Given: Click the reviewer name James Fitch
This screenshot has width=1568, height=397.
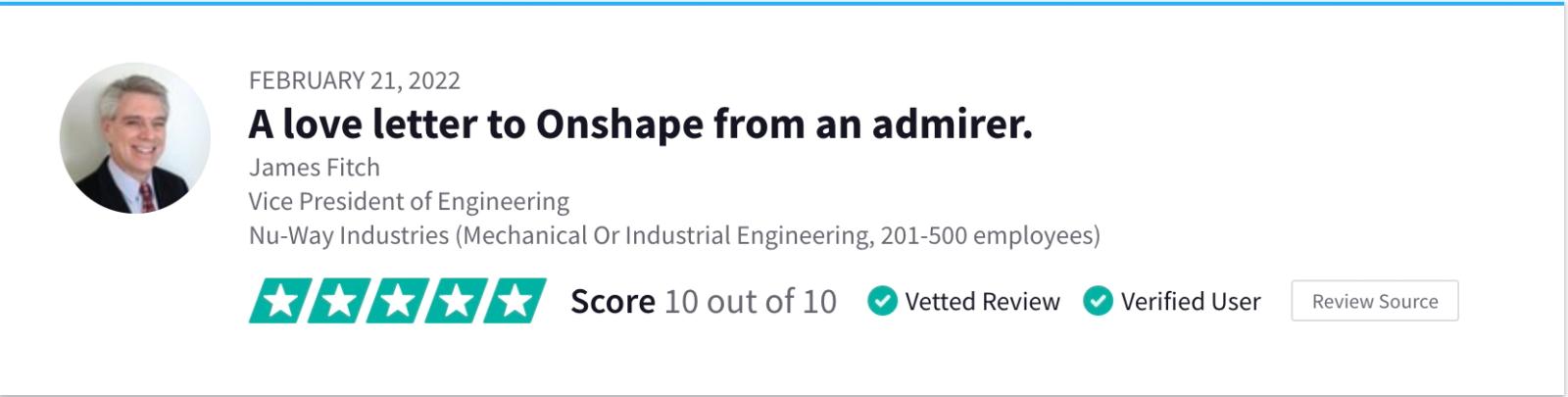Looking at the screenshot, I should (x=314, y=168).
